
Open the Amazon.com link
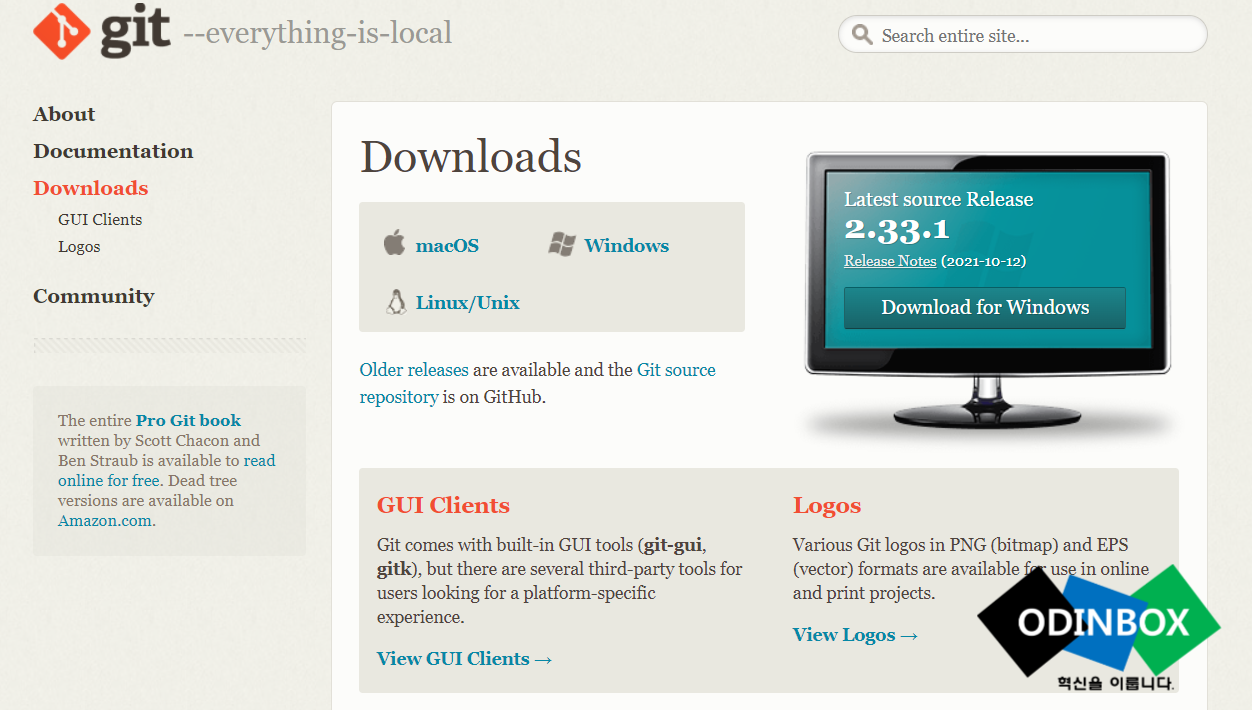pyautogui.click(x=105, y=520)
